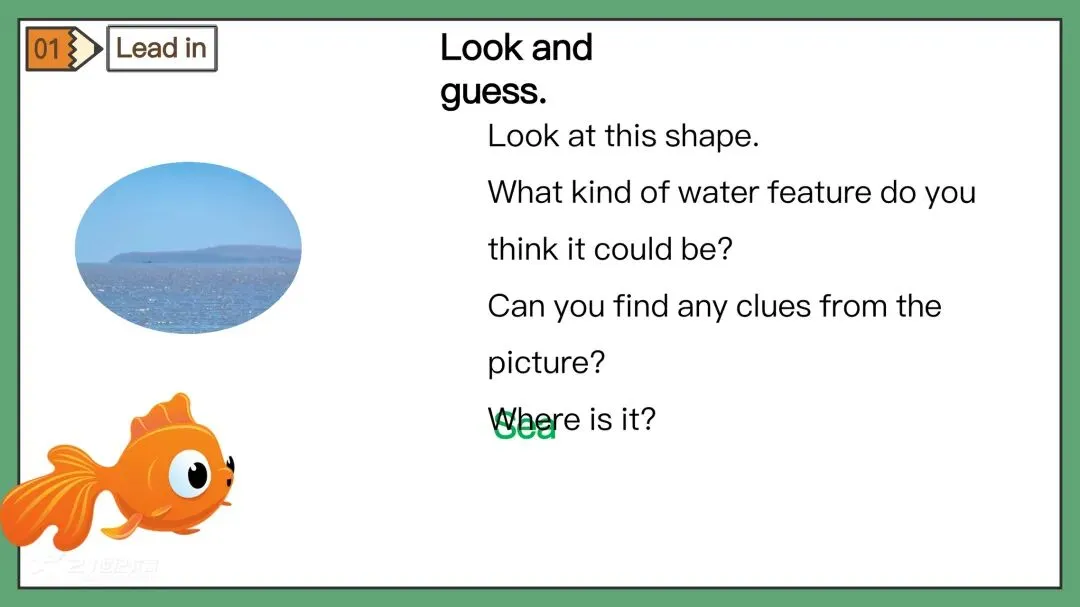Click the pointed tip of the pencil badge
Viewport: 1080px width, 607px height.
(x=95, y=49)
